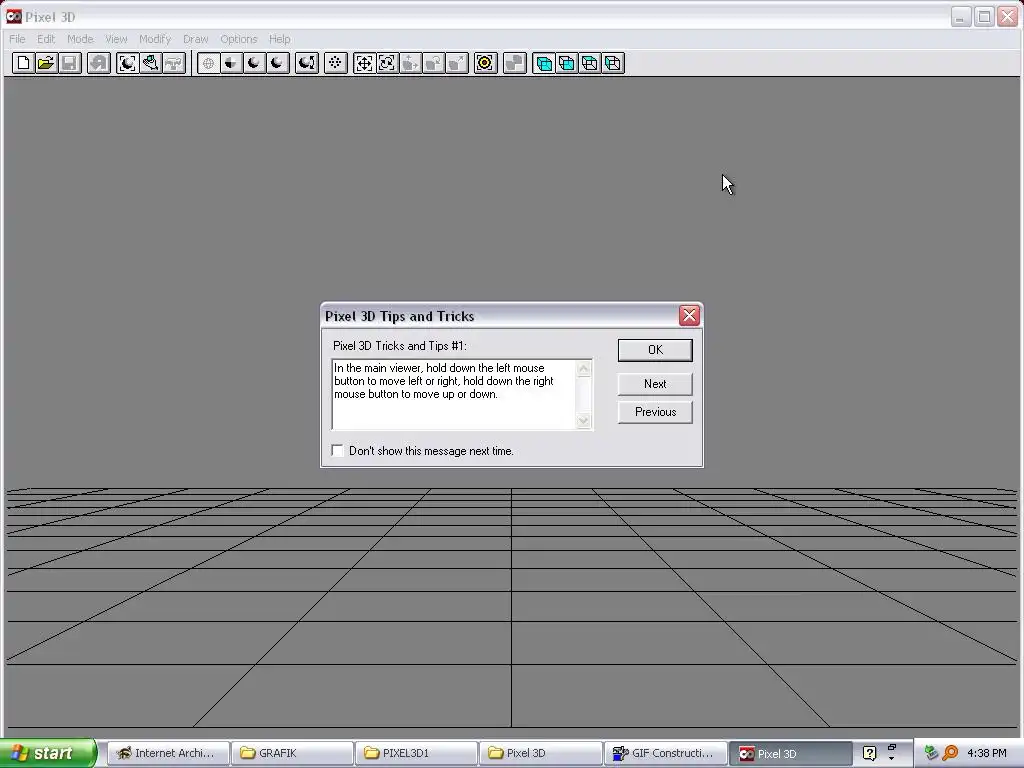1024x768 pixels.
Task: Click the tip text scrollbar up arrow
Action: [x=584, y=369]
